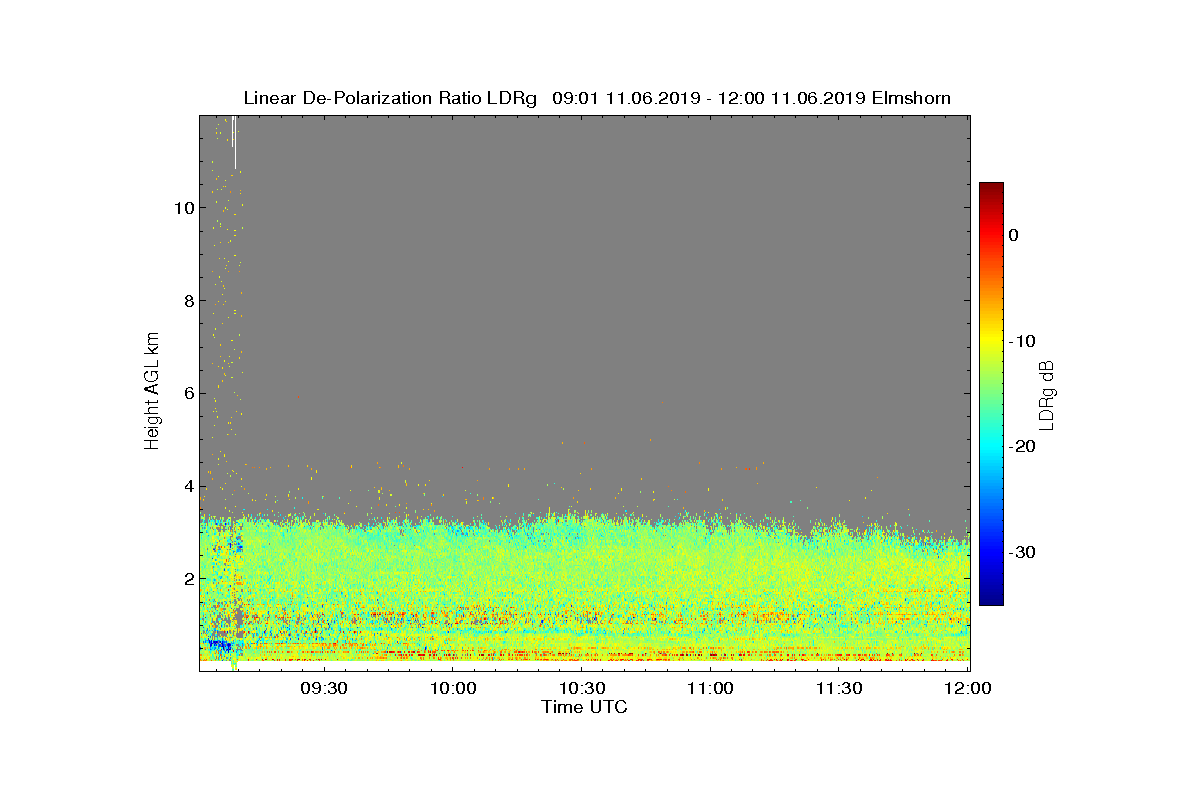Click the dark blue bottom of the colorbar
Screen dimensions: 1200x800
(991, 597)
